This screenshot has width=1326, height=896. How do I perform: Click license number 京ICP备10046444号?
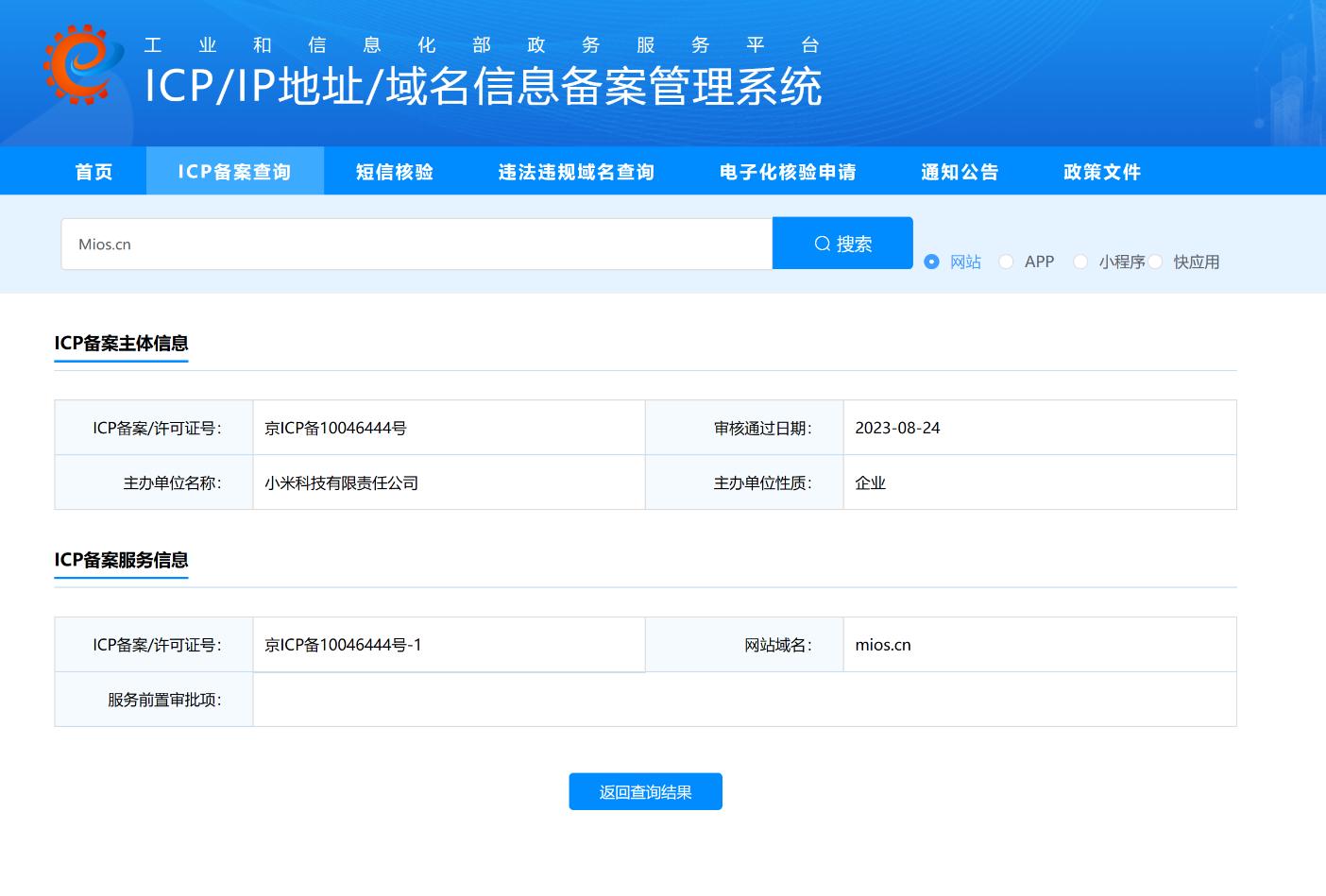(x=335, y=428)
